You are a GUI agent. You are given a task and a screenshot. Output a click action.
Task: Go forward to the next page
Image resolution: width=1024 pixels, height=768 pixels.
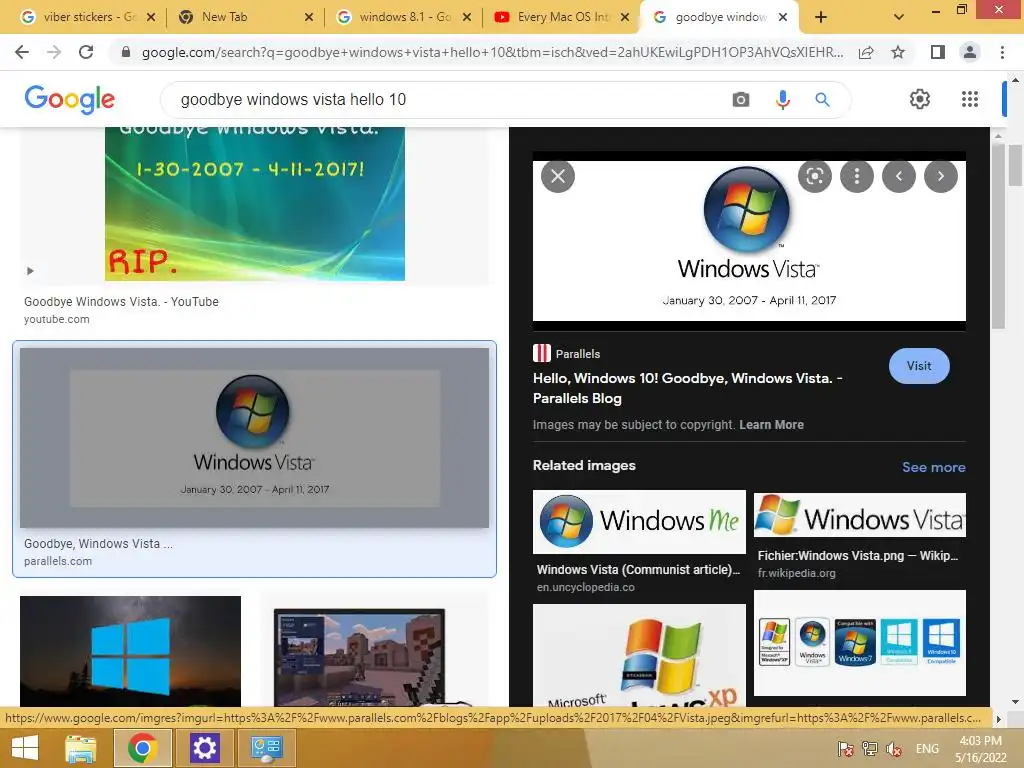pyautogui.click(x=54, y=52)
